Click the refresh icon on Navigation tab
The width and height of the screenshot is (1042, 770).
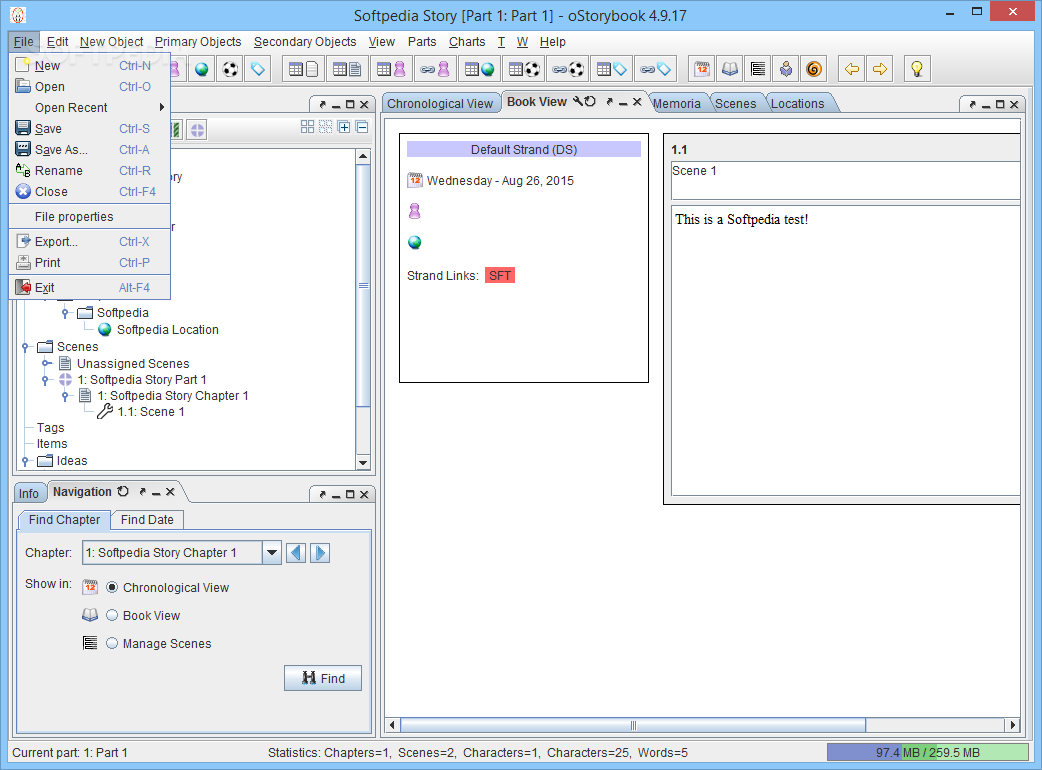click(123, 492)
